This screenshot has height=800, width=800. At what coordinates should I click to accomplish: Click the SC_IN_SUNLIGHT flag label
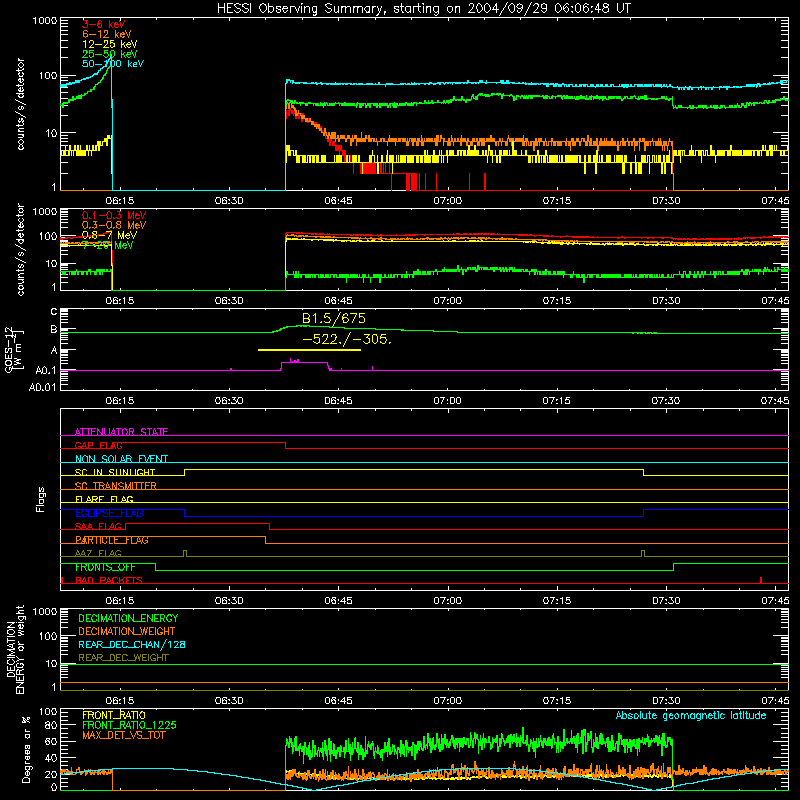(115, 472)
